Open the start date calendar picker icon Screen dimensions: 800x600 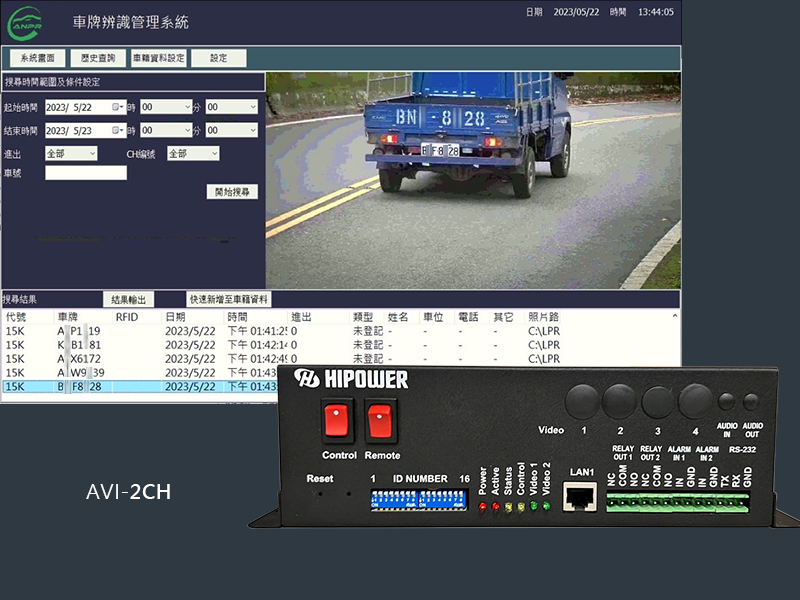[x=117, y=107]
